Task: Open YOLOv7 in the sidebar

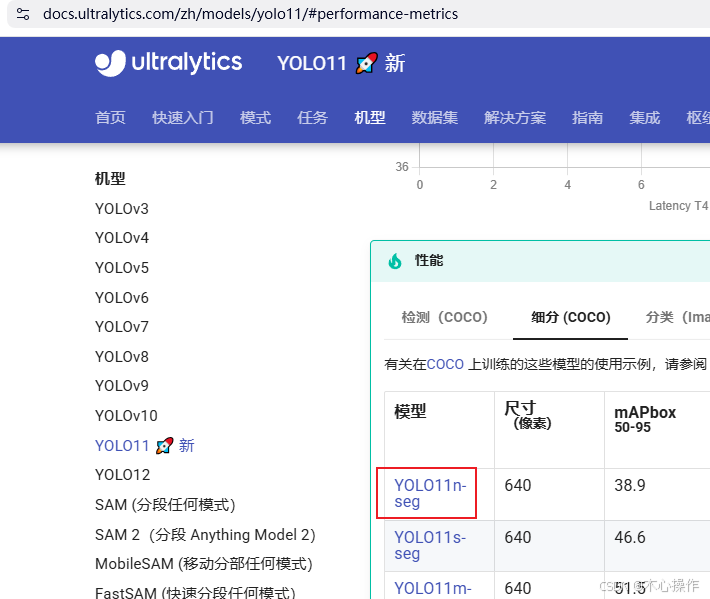Action: (122, 326)
